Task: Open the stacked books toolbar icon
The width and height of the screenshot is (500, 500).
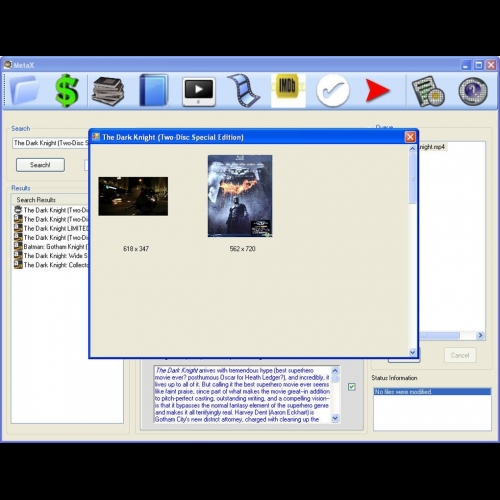Action: pyautogui.click(x=108, y=91)
